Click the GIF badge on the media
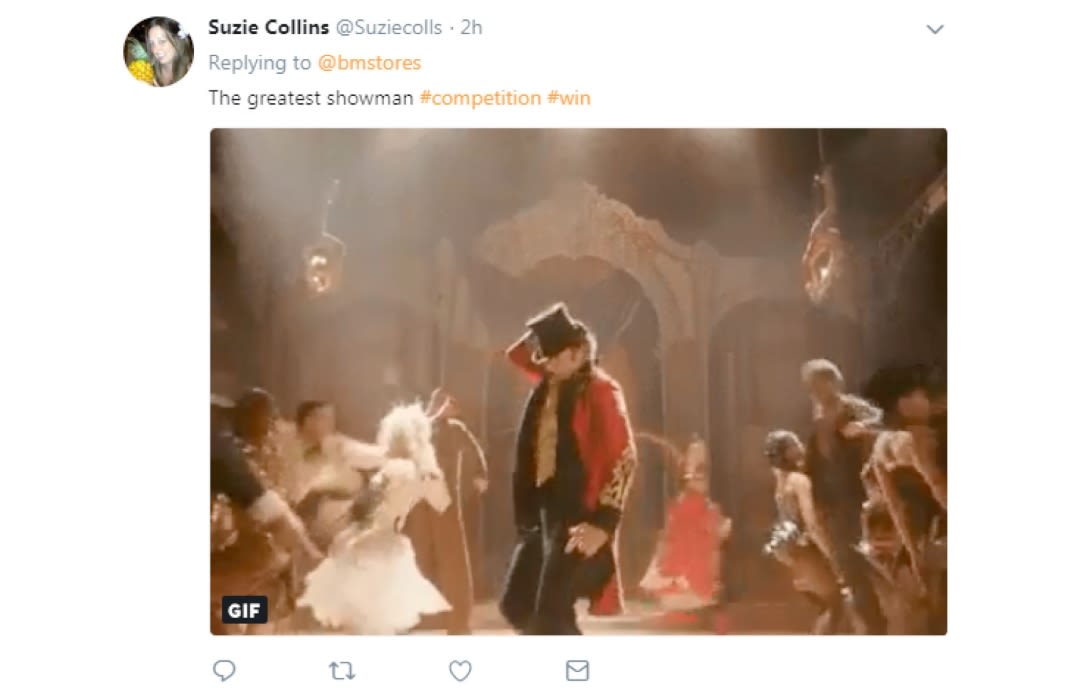This screenshot has height=693, width=1068. (x=244, y=609)
